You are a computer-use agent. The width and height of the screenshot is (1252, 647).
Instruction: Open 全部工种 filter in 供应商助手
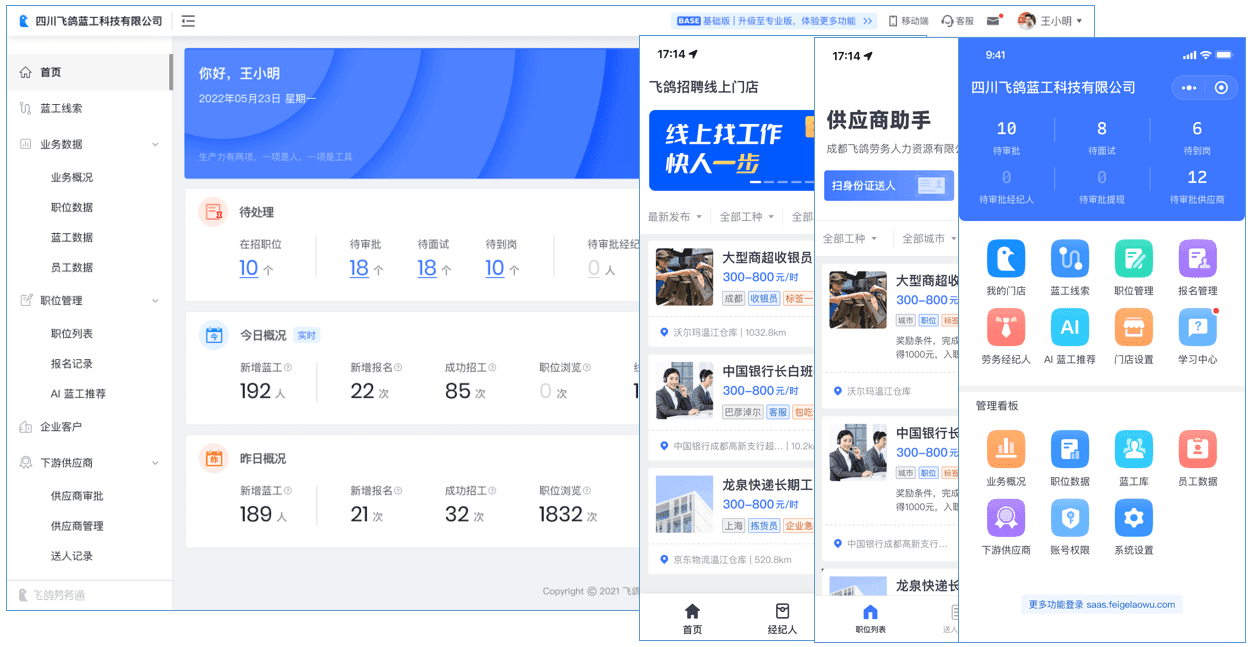[x=850, y=239]
